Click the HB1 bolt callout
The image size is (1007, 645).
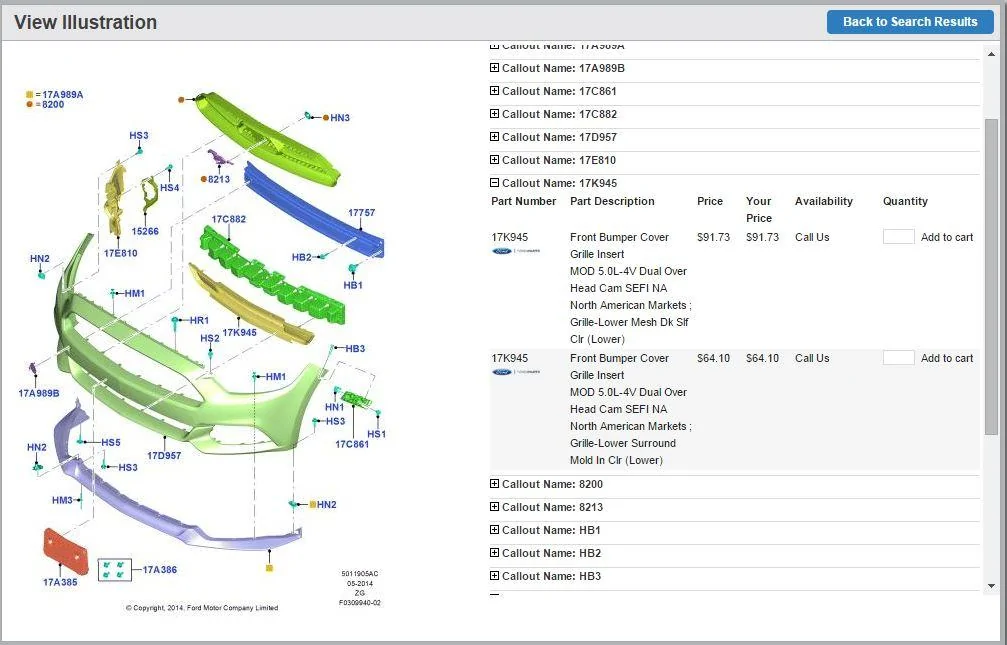353,285
